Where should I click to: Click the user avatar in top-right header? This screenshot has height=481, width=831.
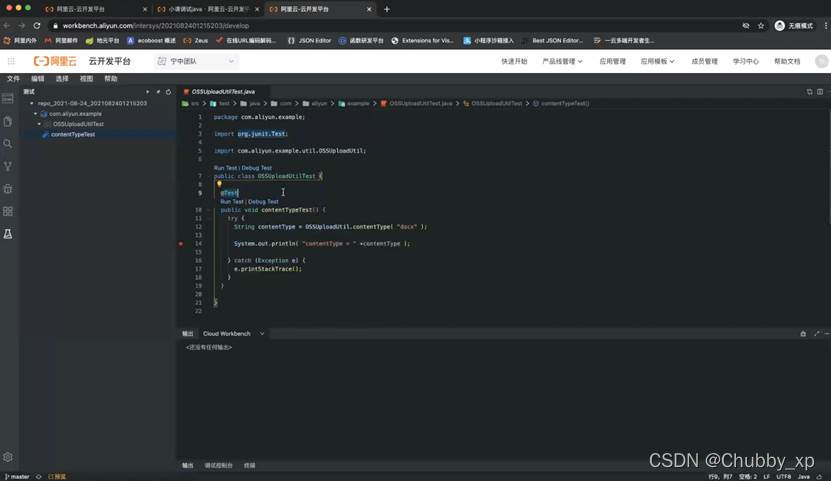point(821,61)
